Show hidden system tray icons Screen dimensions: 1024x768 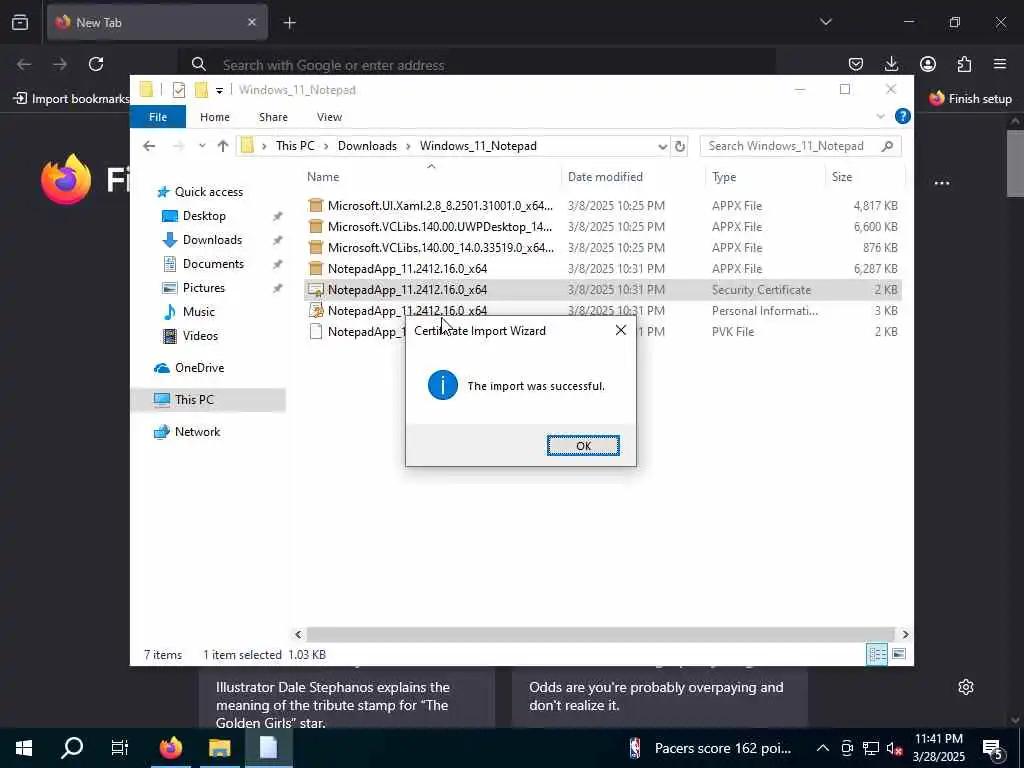[823, 748]
